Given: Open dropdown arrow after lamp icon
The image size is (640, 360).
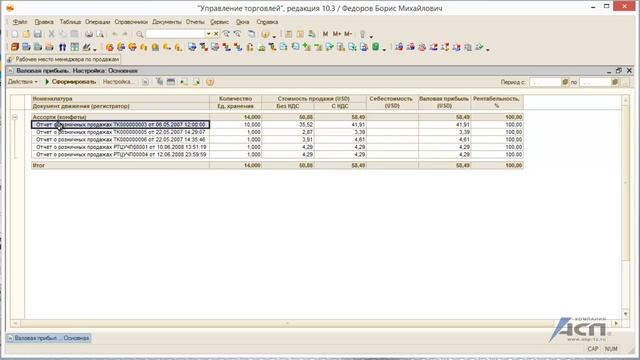Looking at the screenshot, I should pos(371,36).
